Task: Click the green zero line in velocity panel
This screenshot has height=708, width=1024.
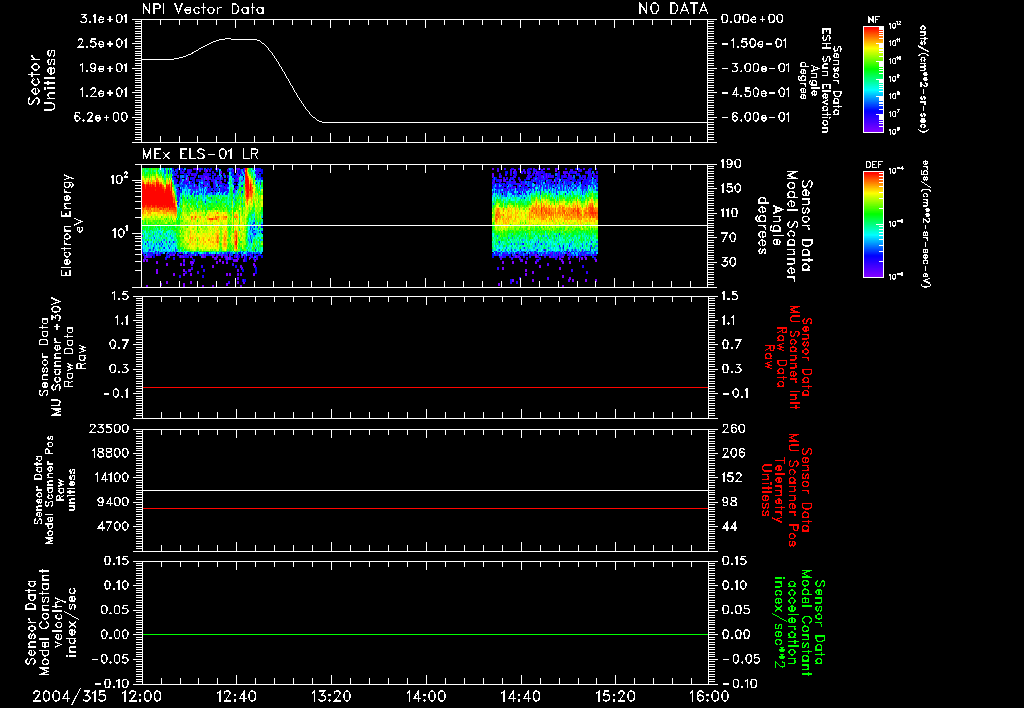Action: pyautogui.click(x=425, y=634)
